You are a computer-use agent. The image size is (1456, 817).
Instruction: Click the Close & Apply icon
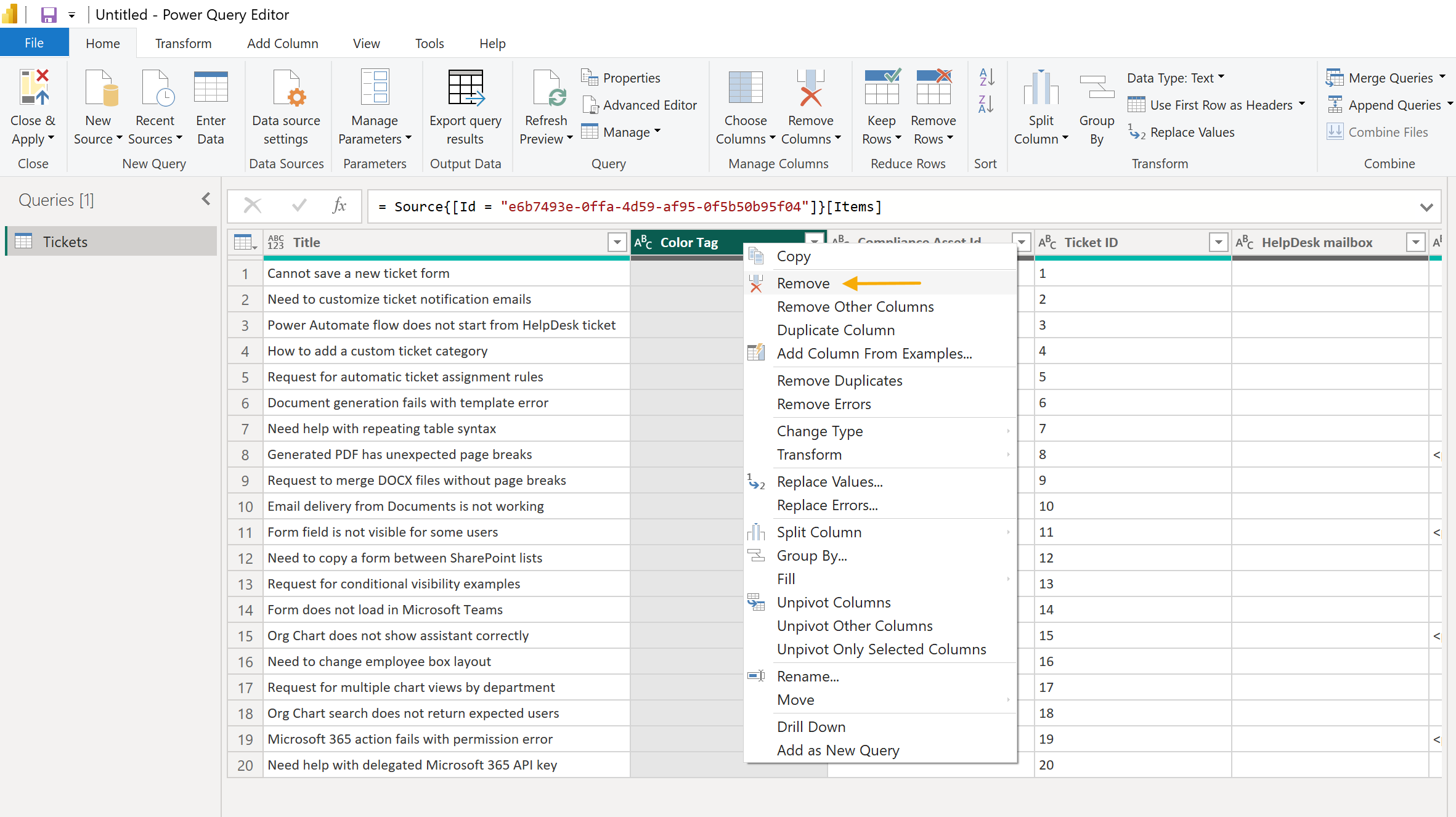(x=34, y=87)
